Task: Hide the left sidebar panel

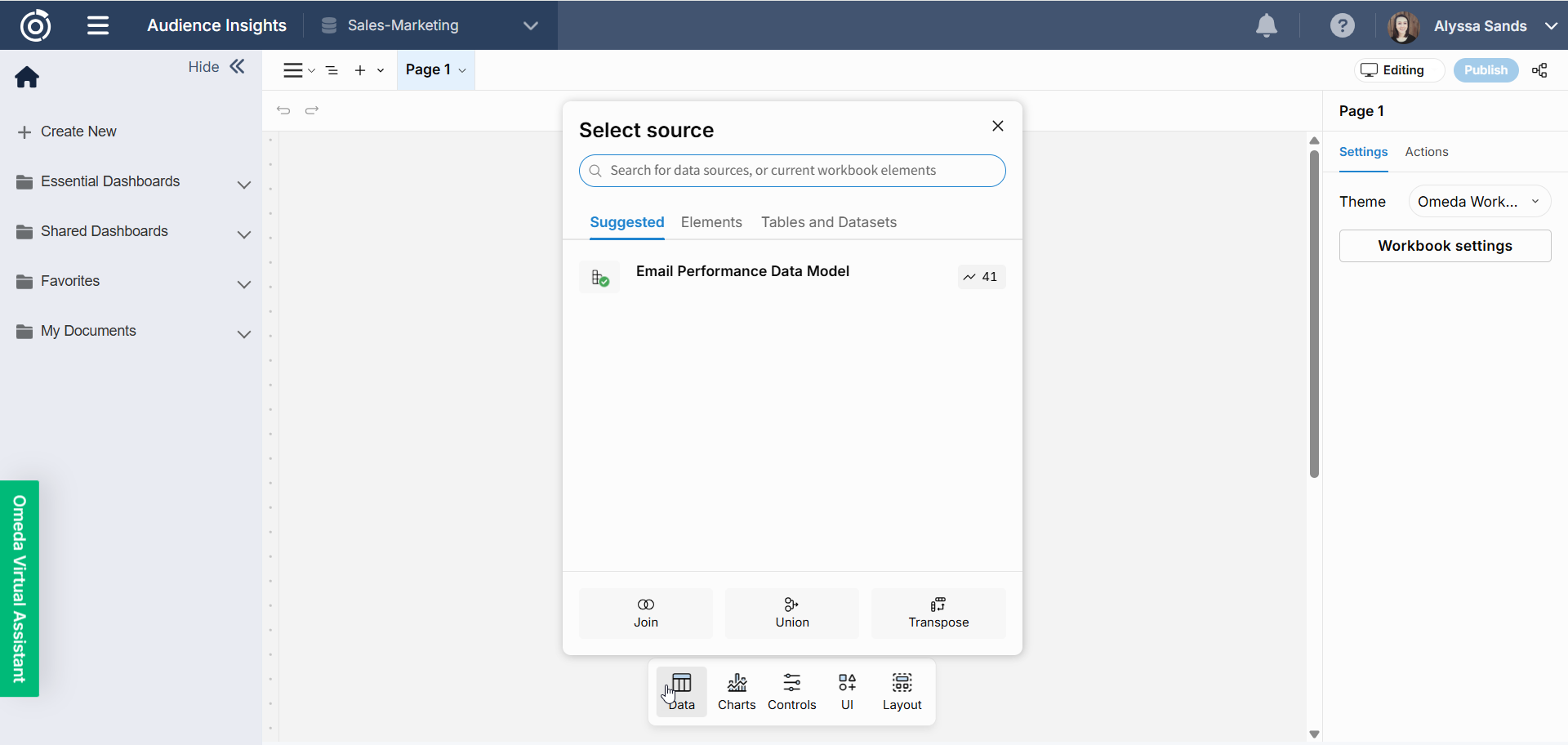Action: (x=216, y=67)
